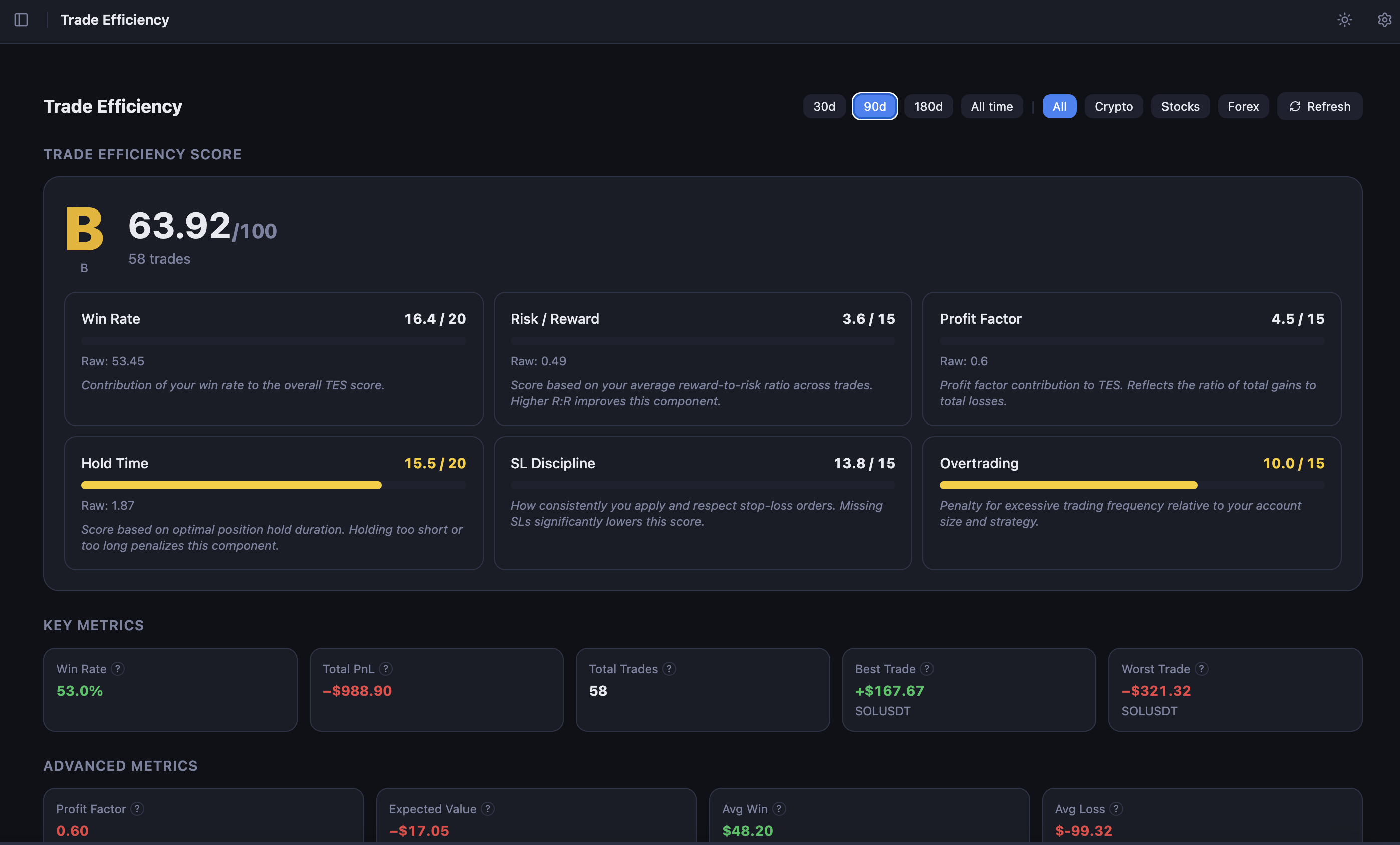Switch theme using the sun icon
This screenshot has width=1400, height=845.
point(1344,20)
